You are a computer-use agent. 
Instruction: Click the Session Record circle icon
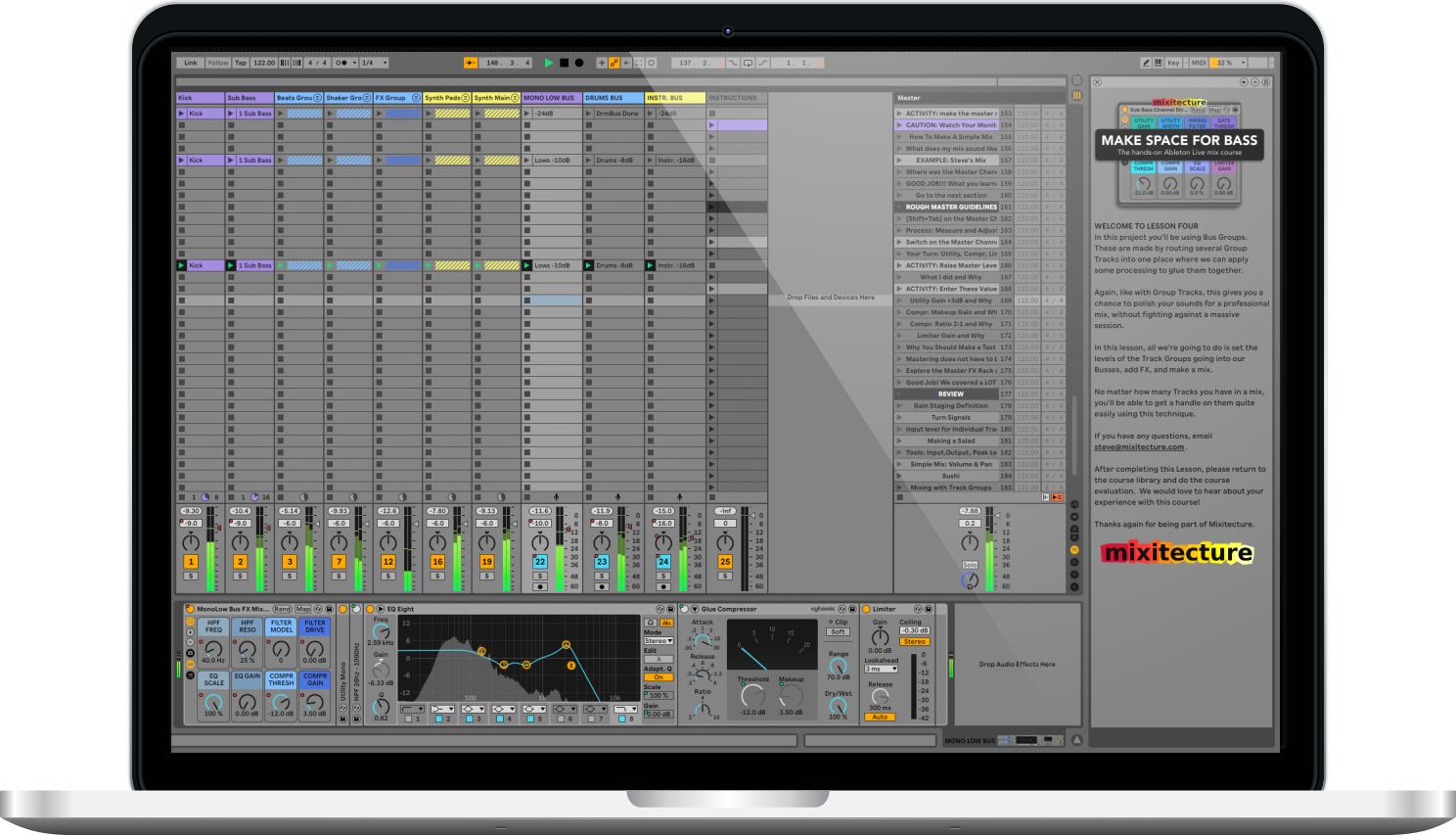(651, 63)
